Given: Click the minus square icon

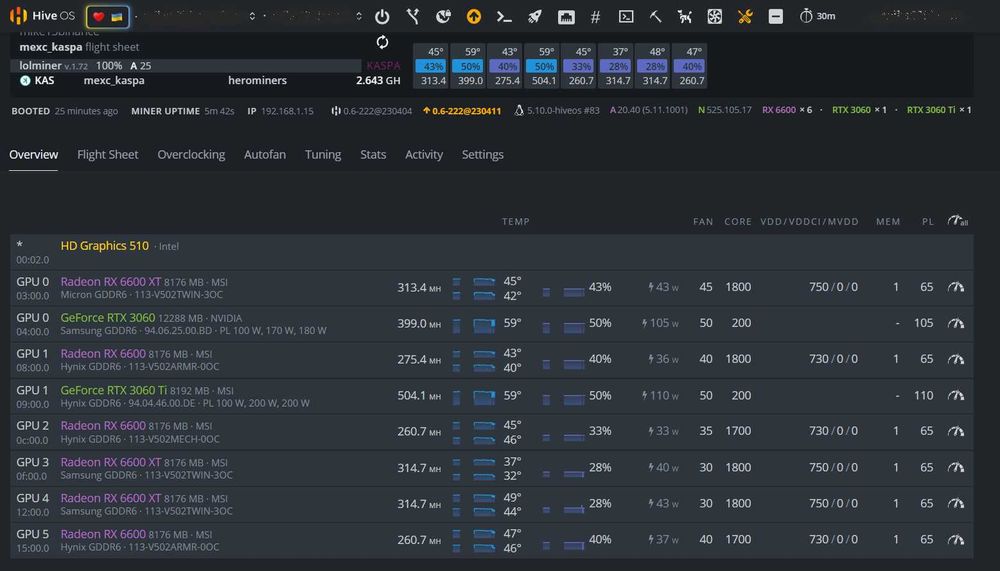Looking at the screenshot, I should click(776, 17).
